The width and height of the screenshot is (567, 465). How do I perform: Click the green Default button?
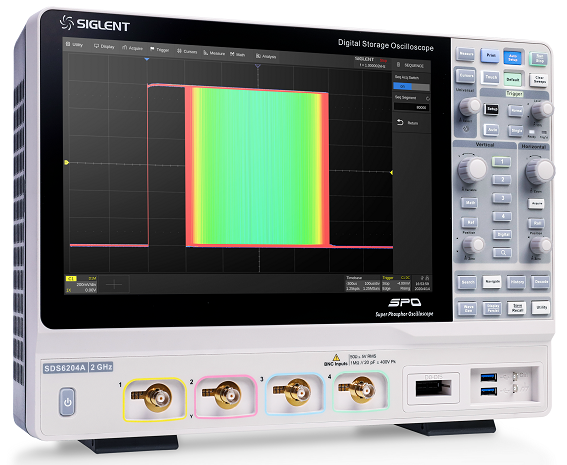coord(512,79)
